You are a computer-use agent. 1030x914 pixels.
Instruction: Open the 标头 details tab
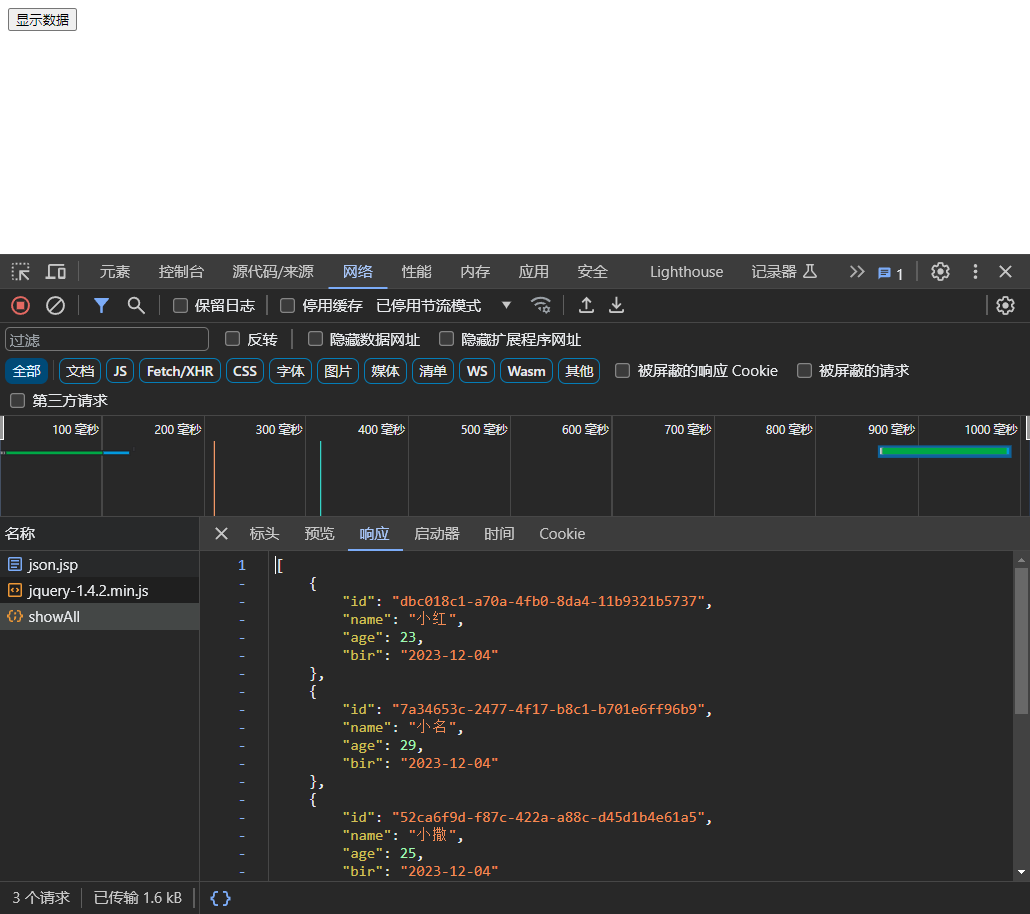(264, 534)
